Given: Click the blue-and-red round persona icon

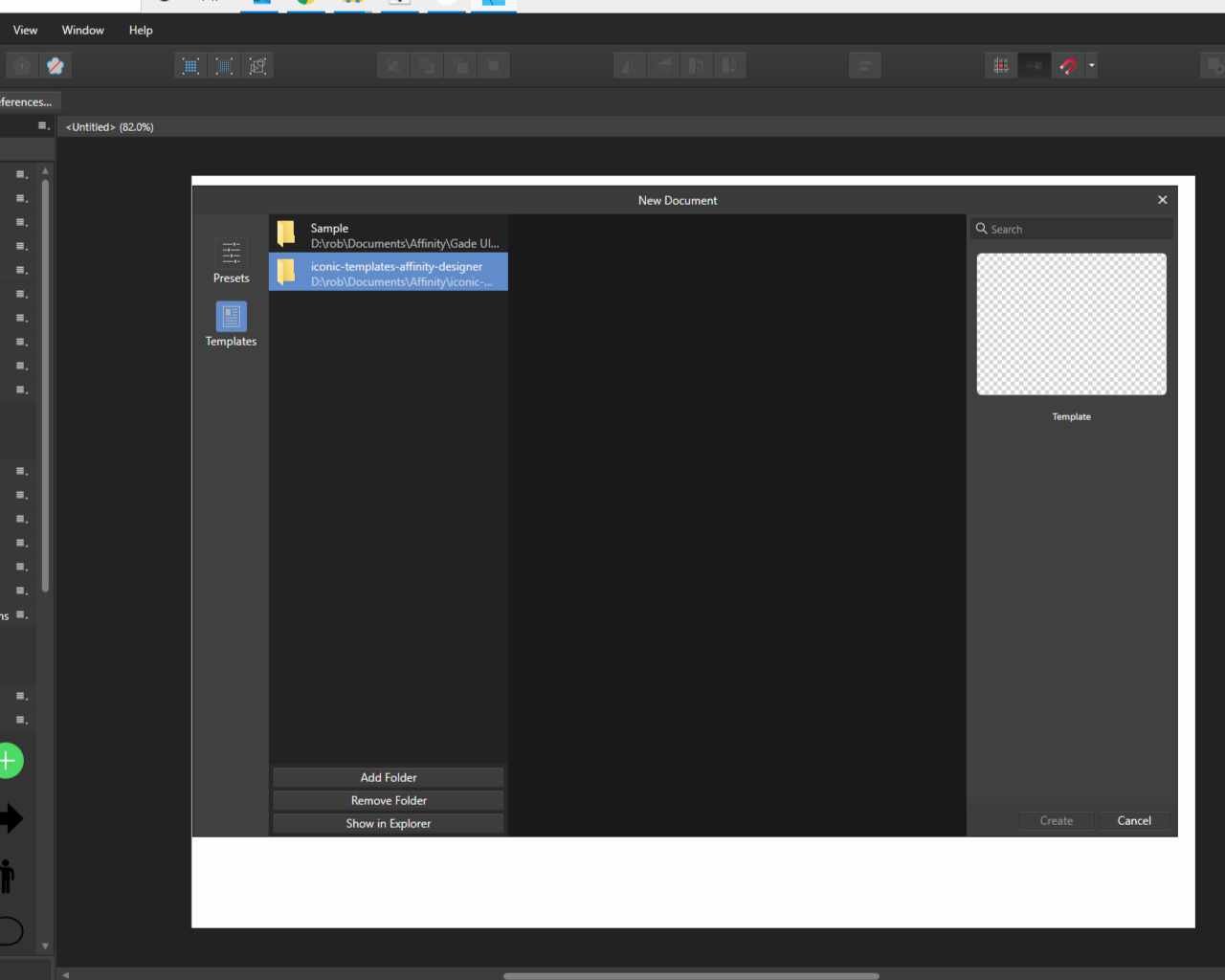Looking at the screenshot, I should [x=56, y=66].
